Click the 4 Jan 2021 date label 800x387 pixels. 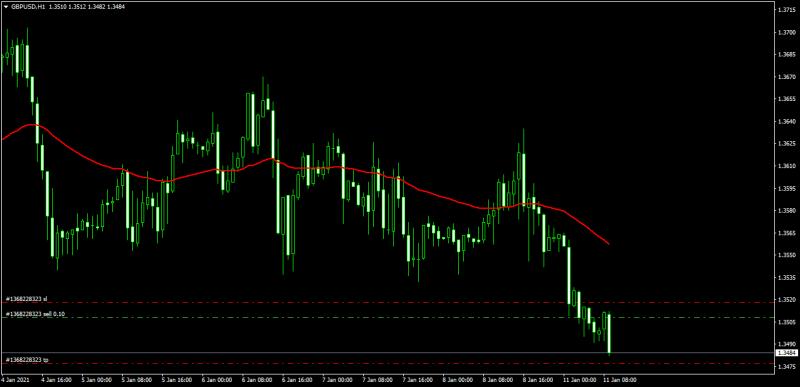(13, 380)
